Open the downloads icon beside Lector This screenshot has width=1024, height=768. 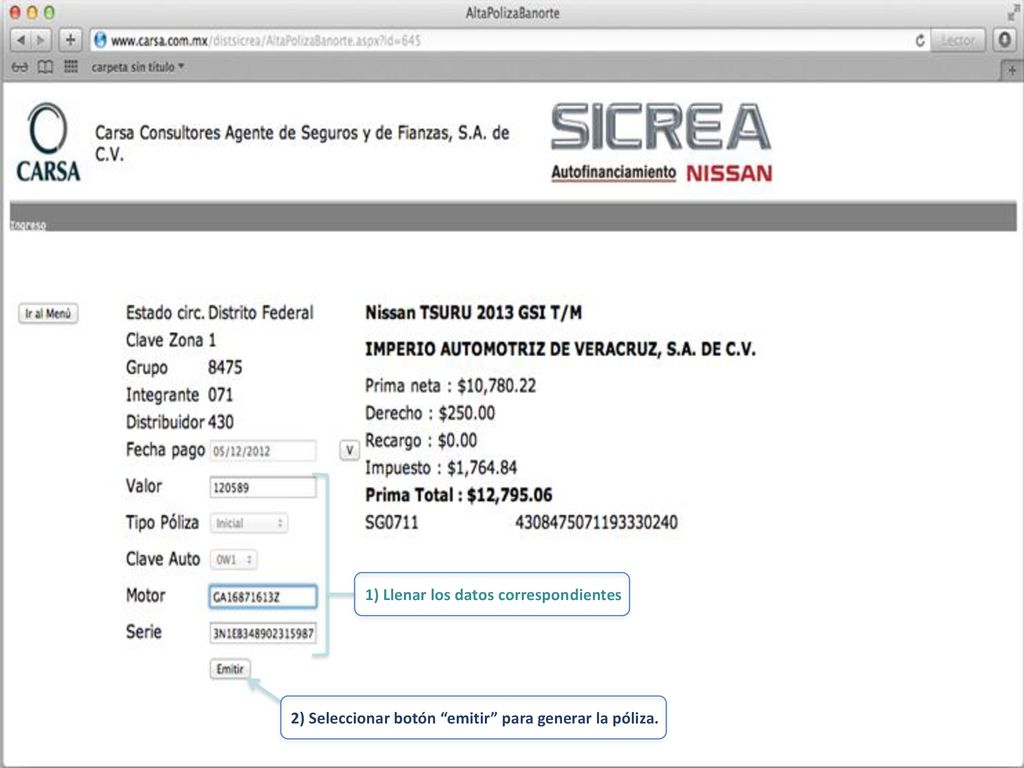click(1004, 40)
